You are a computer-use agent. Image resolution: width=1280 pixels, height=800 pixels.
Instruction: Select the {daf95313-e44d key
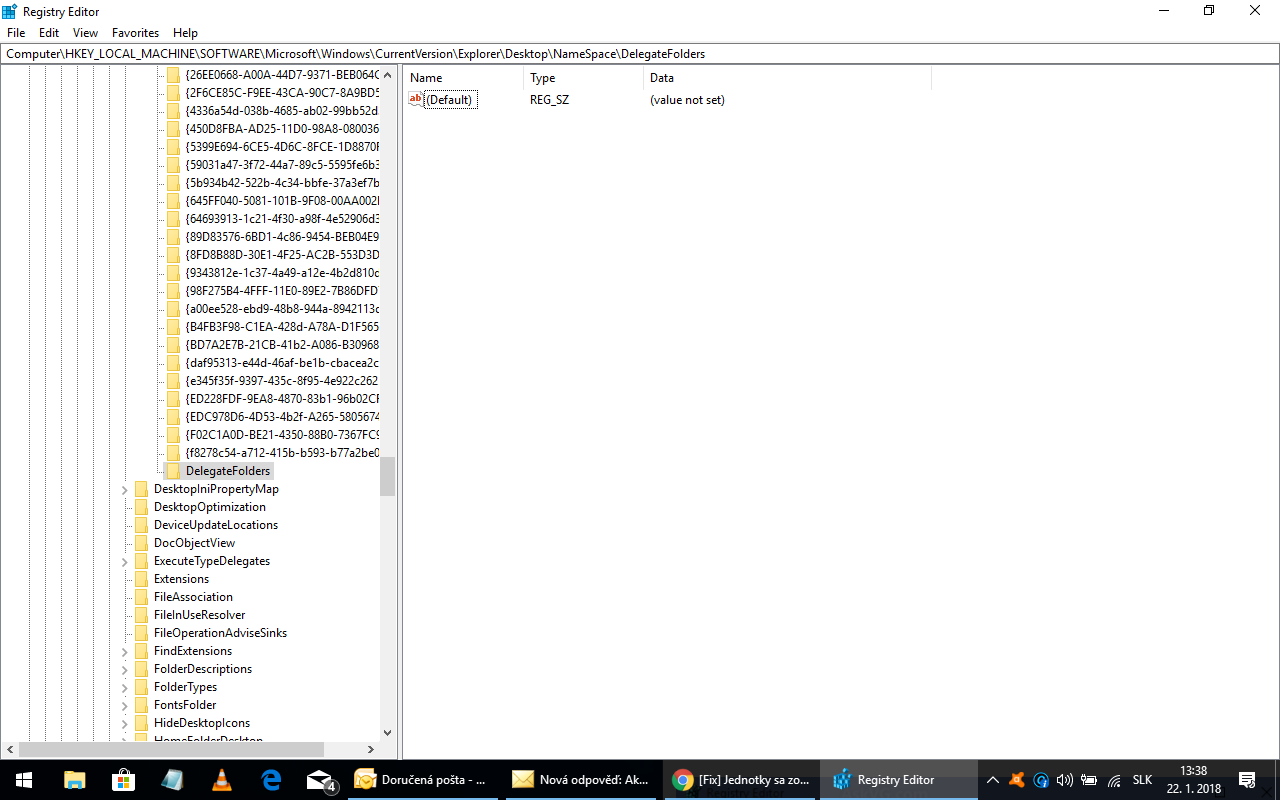pyautogui.click(x=282, y=363)
